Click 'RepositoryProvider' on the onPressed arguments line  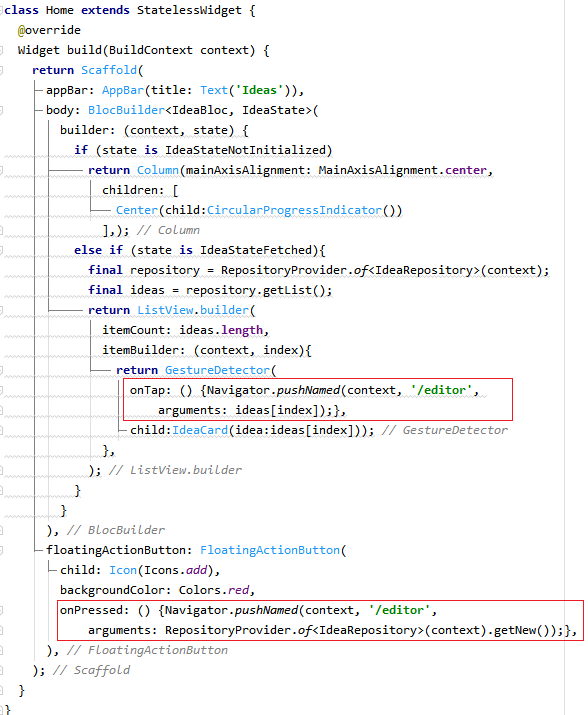[228, 631]
